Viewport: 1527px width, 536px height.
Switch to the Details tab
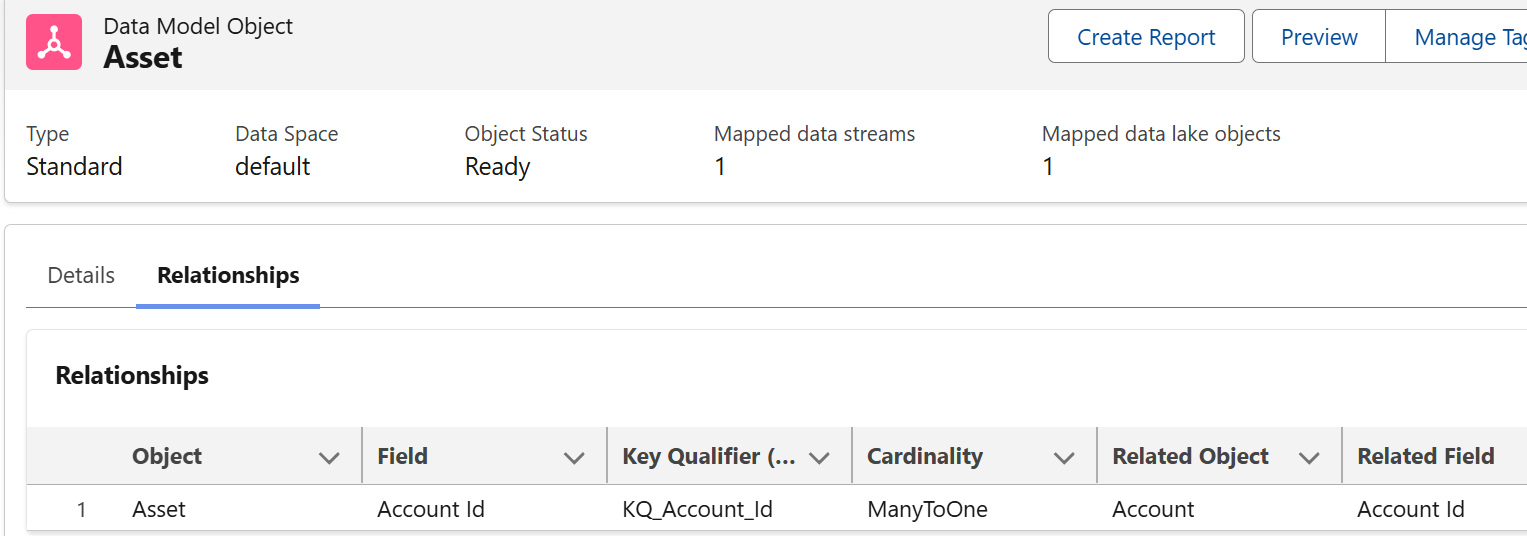[81, 275]
